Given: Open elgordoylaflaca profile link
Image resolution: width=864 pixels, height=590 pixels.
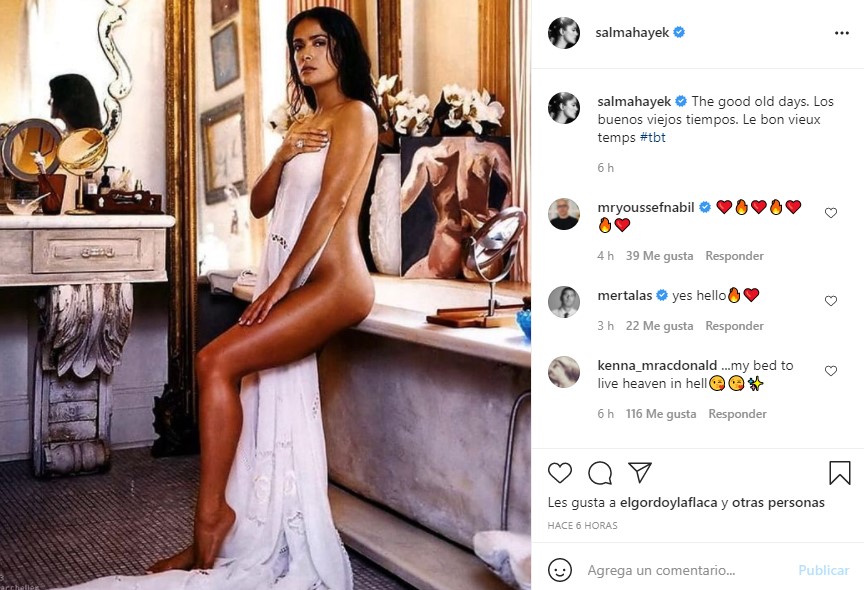Looking at the screenshot, I should coord(668,502).
